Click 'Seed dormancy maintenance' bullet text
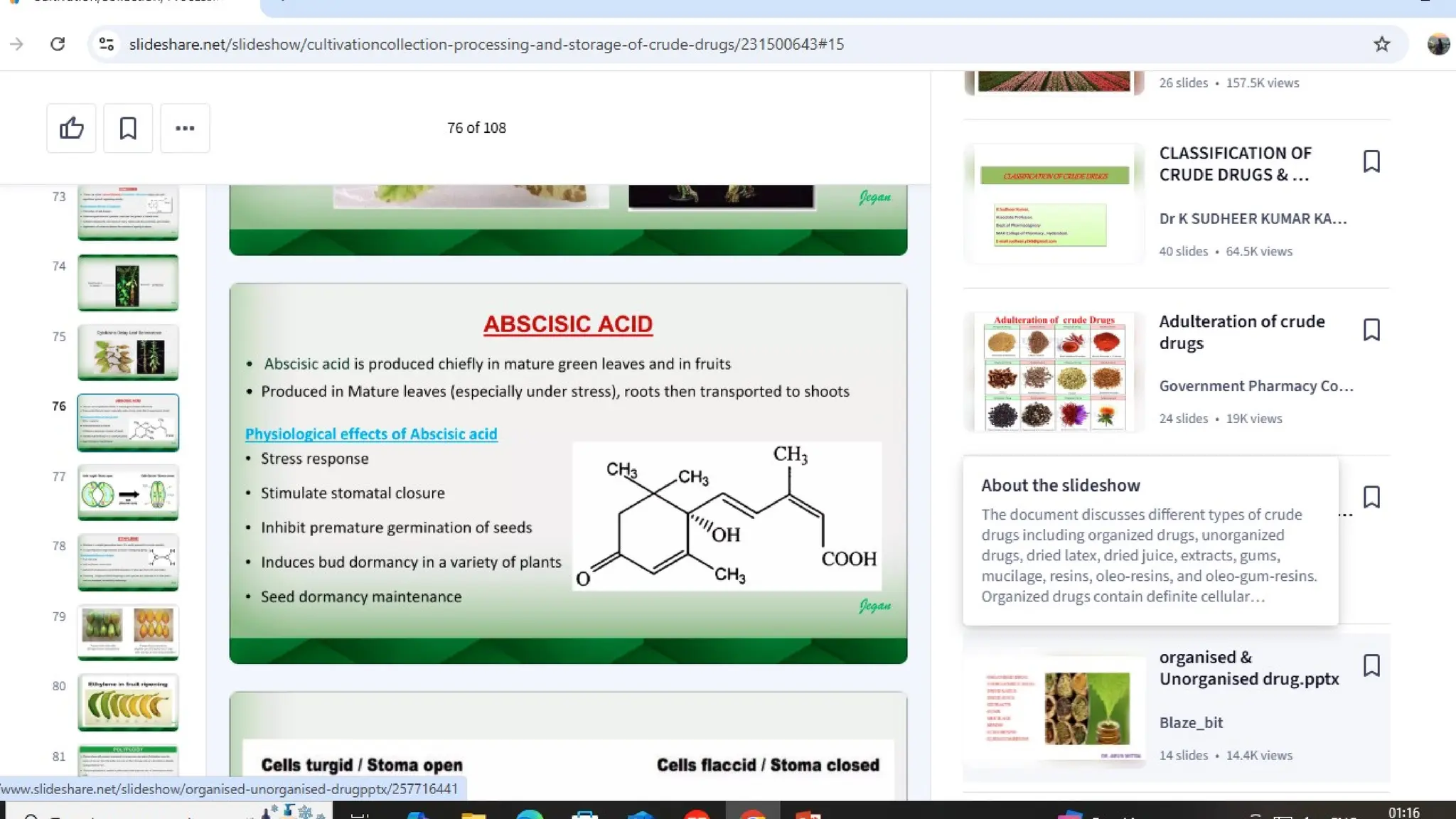 point(361,596)
